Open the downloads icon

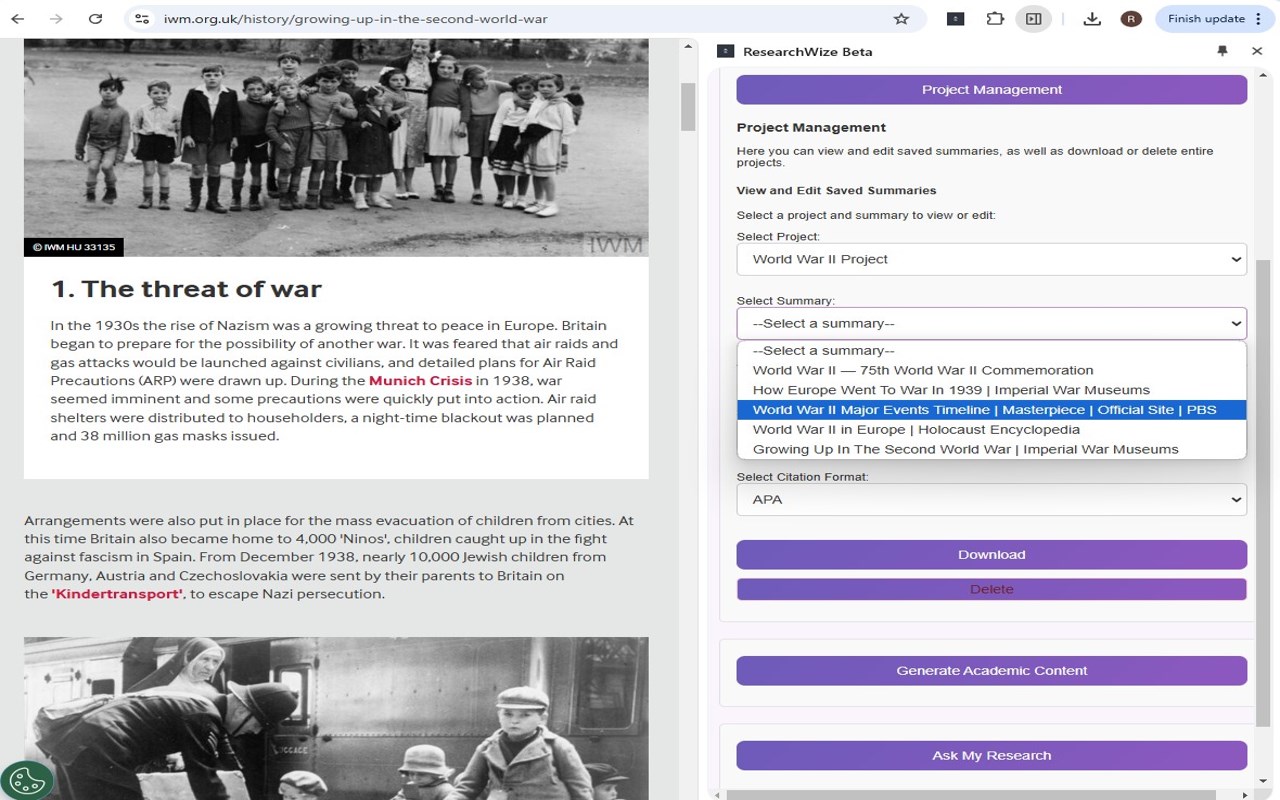1092,19
